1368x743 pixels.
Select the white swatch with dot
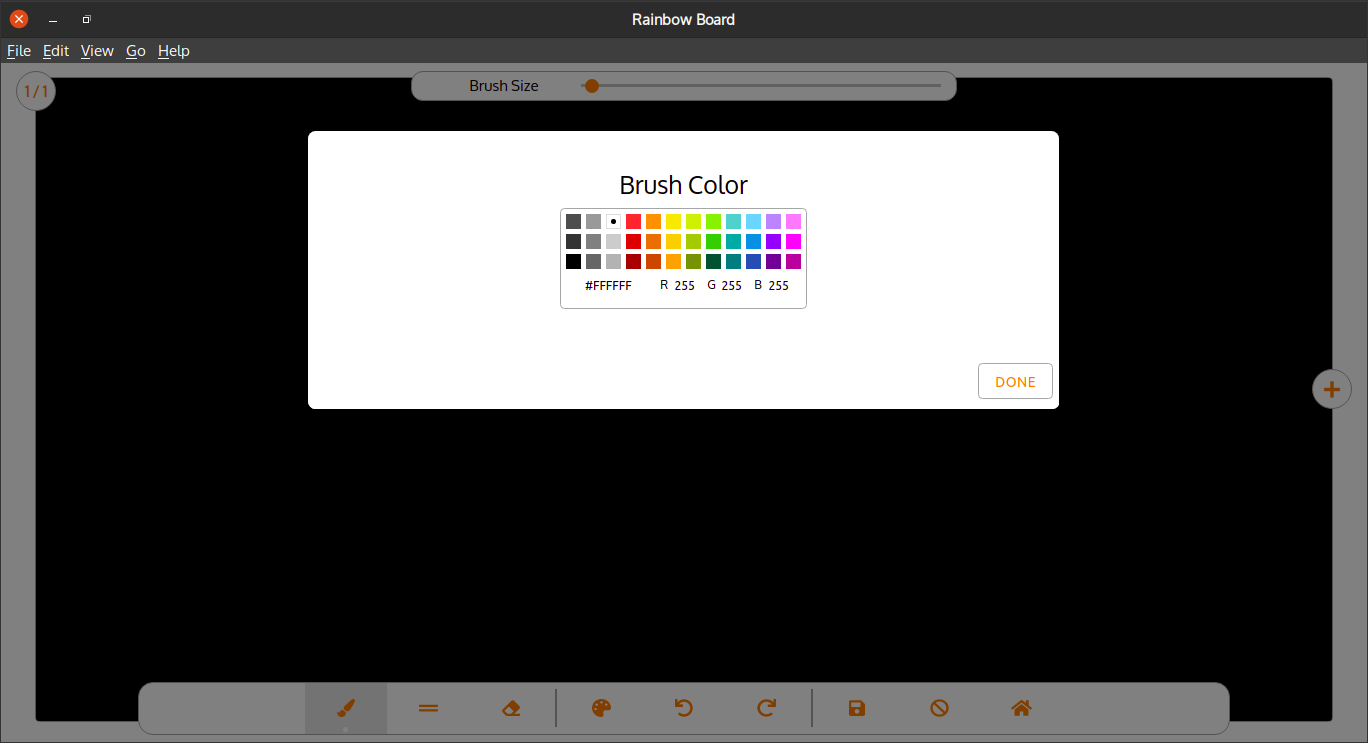[613, 221]
